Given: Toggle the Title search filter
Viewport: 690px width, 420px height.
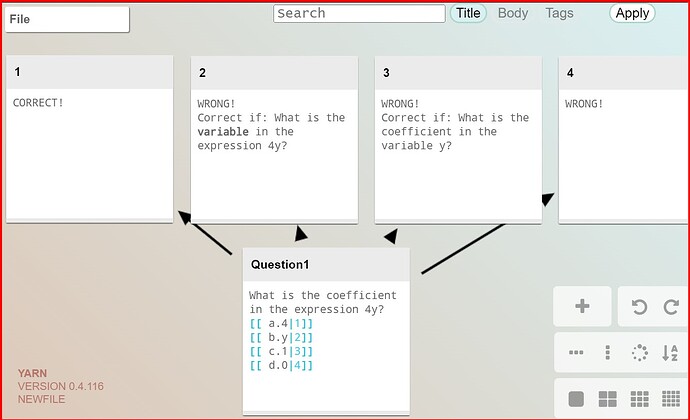Looking at the screenshot, I should pyautogui.click(x=468, y=13).
